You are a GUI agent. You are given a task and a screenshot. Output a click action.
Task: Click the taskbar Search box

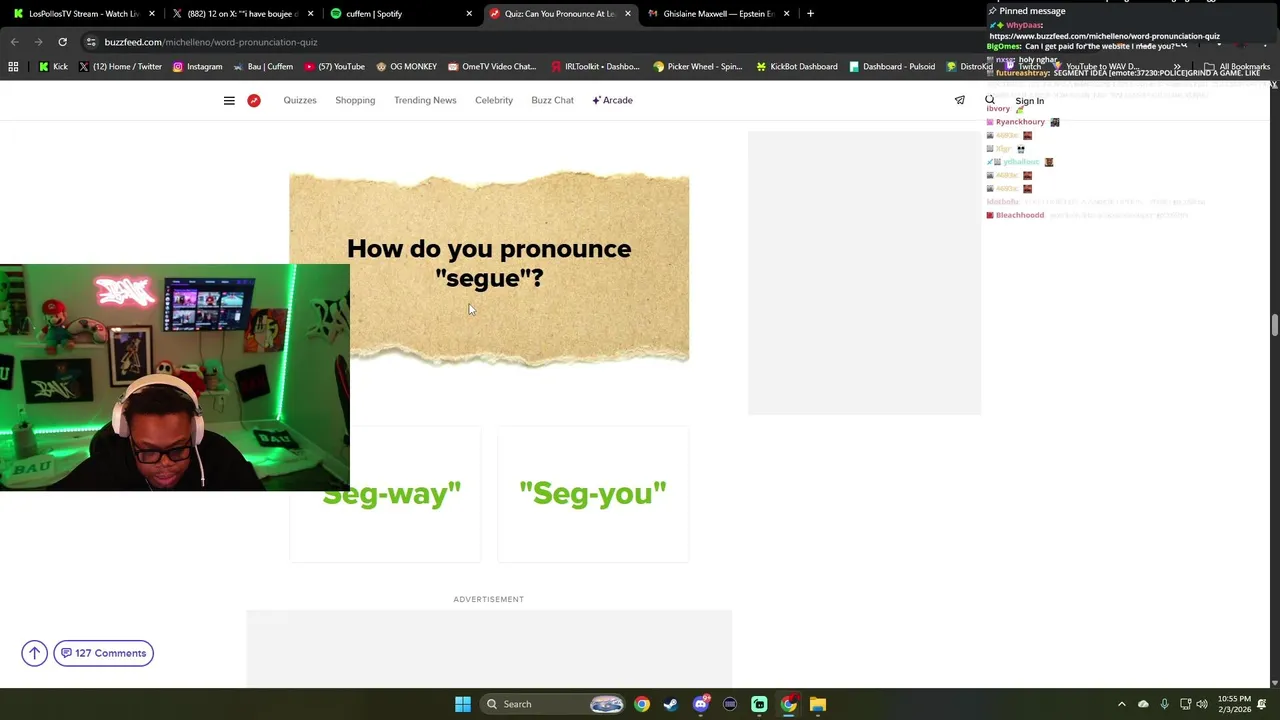(553, 704)
